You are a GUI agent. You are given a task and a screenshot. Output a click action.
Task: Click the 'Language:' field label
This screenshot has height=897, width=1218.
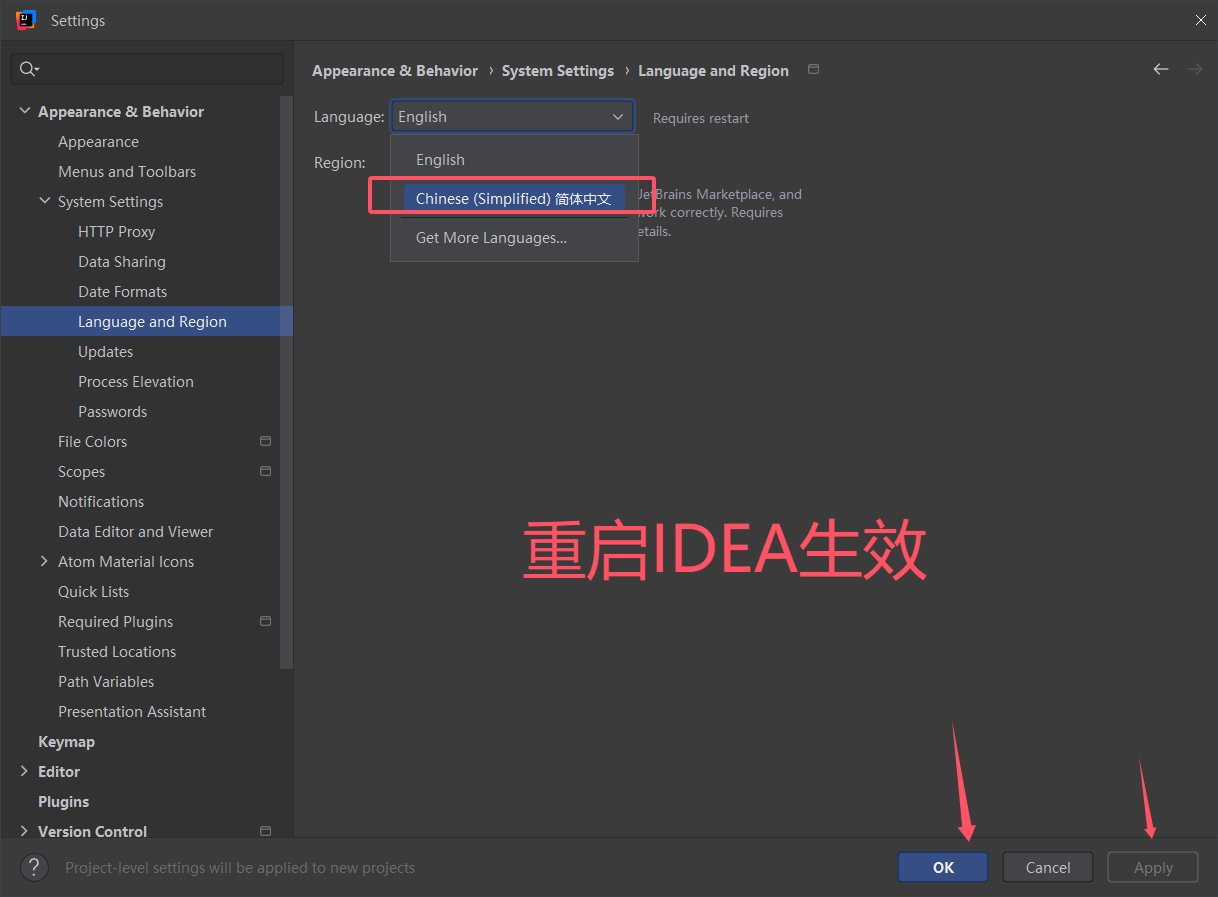click(349, 117)
